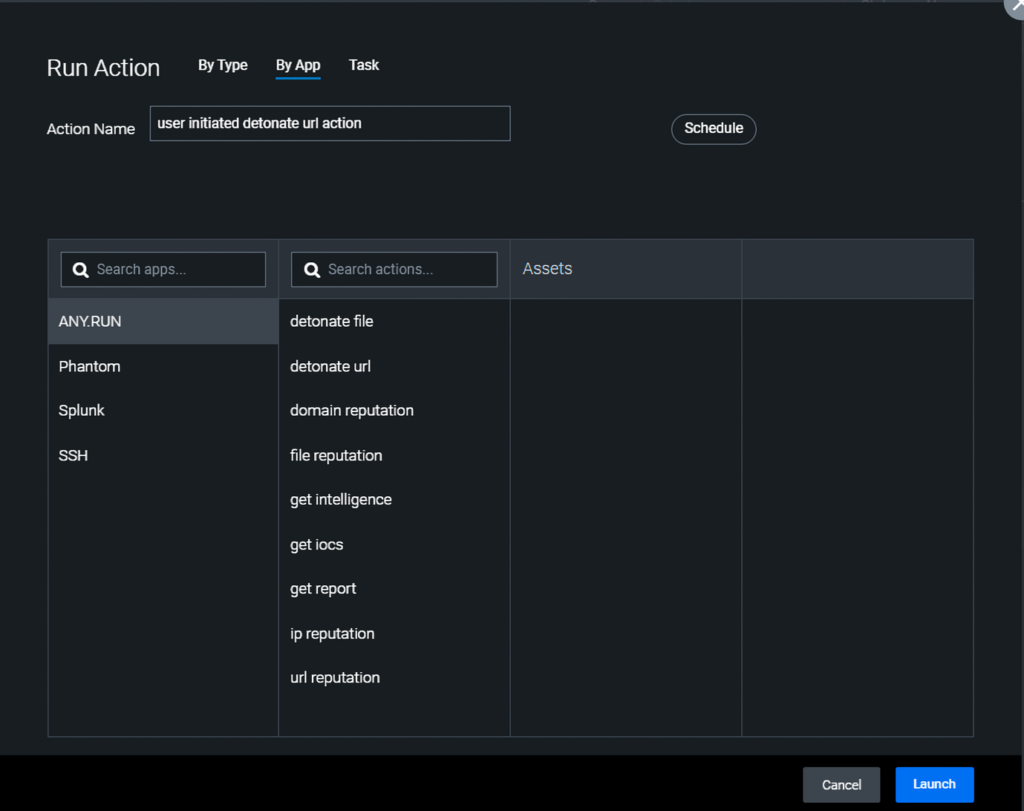The image size is (1024, 811).
Task: Close the Run Action dialog
Action: coord(1014,6)
